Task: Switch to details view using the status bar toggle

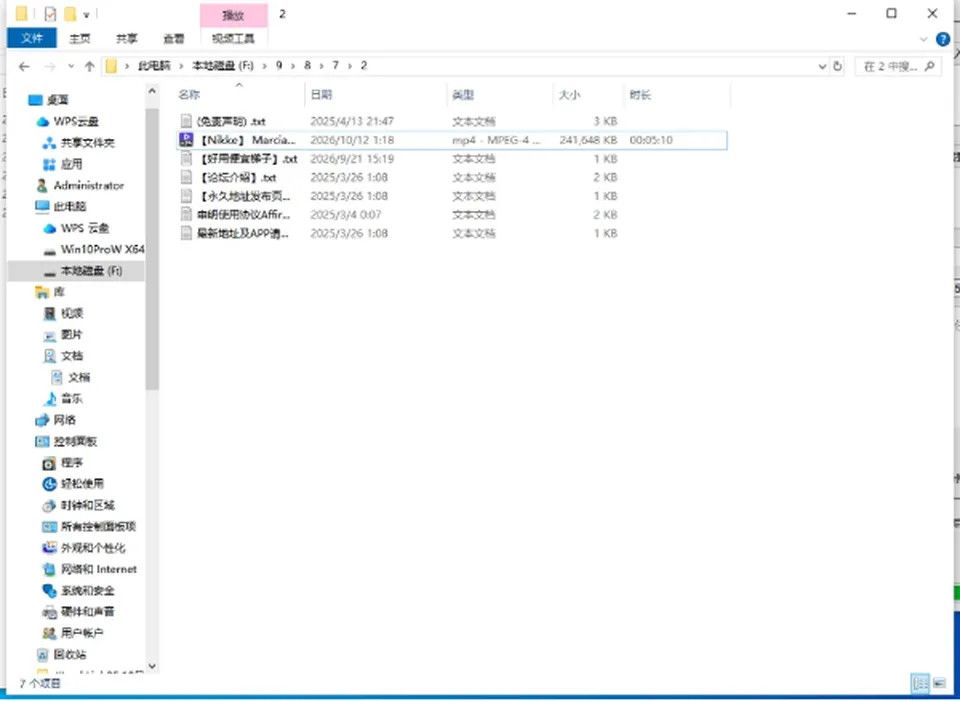Action: click(920, 683)
